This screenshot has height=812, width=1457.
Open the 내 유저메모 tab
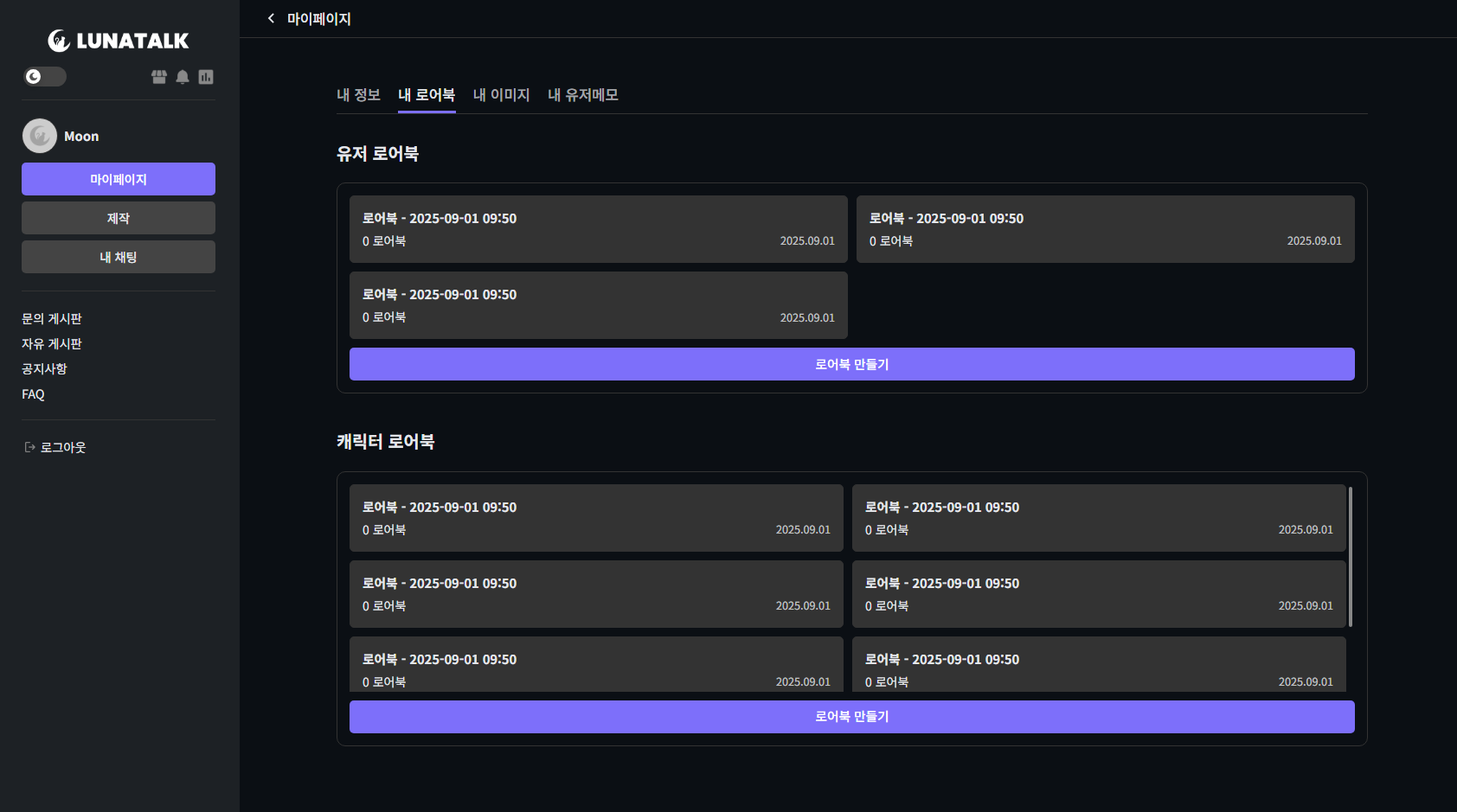[583, 95]
